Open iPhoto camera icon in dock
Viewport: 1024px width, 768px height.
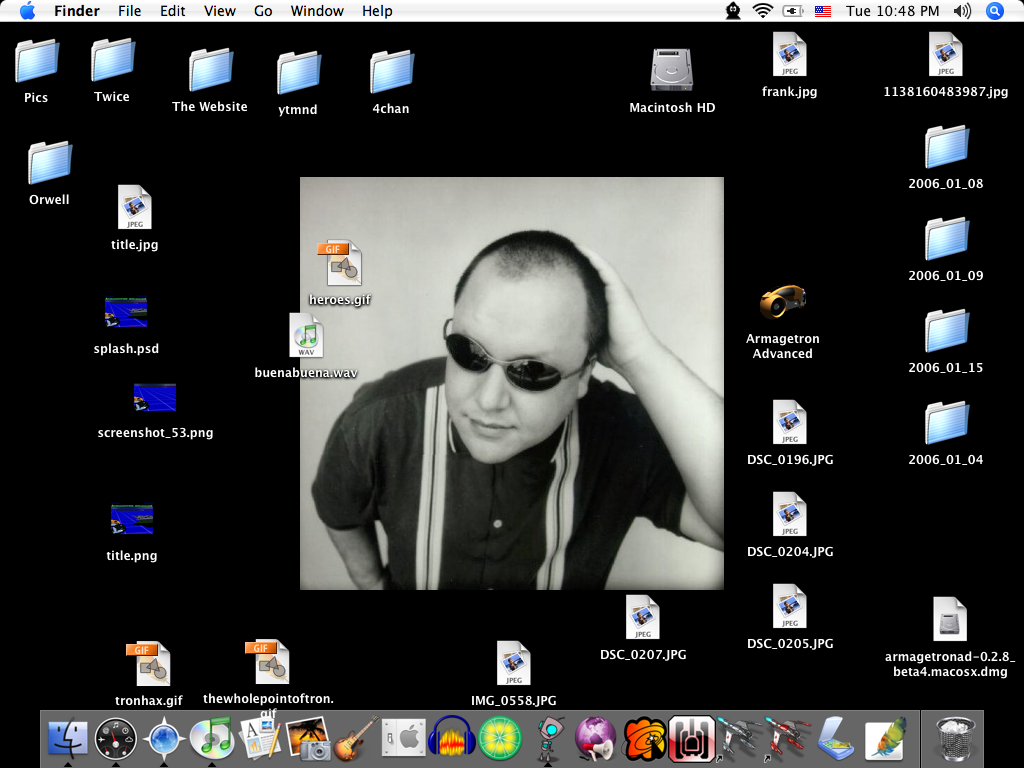308,739
